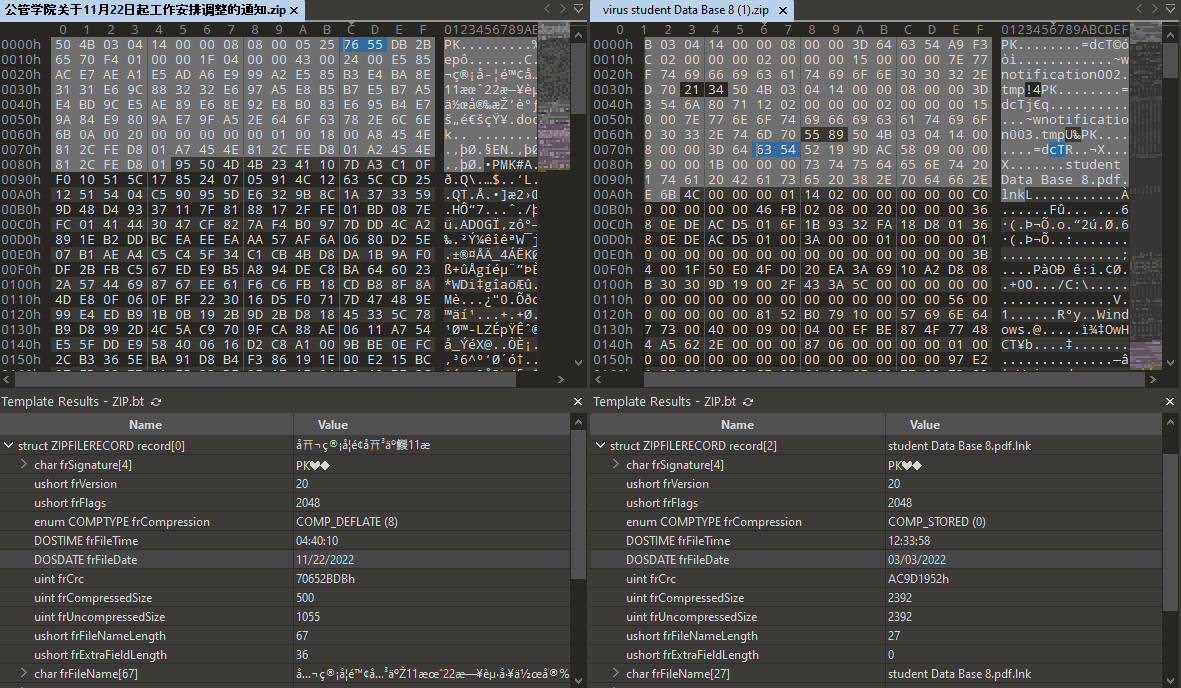The width and height of the screenshot is (1181, 688).
Task: Click left hex editor horizontal scrollbar
Action: [x=250, y=380]
